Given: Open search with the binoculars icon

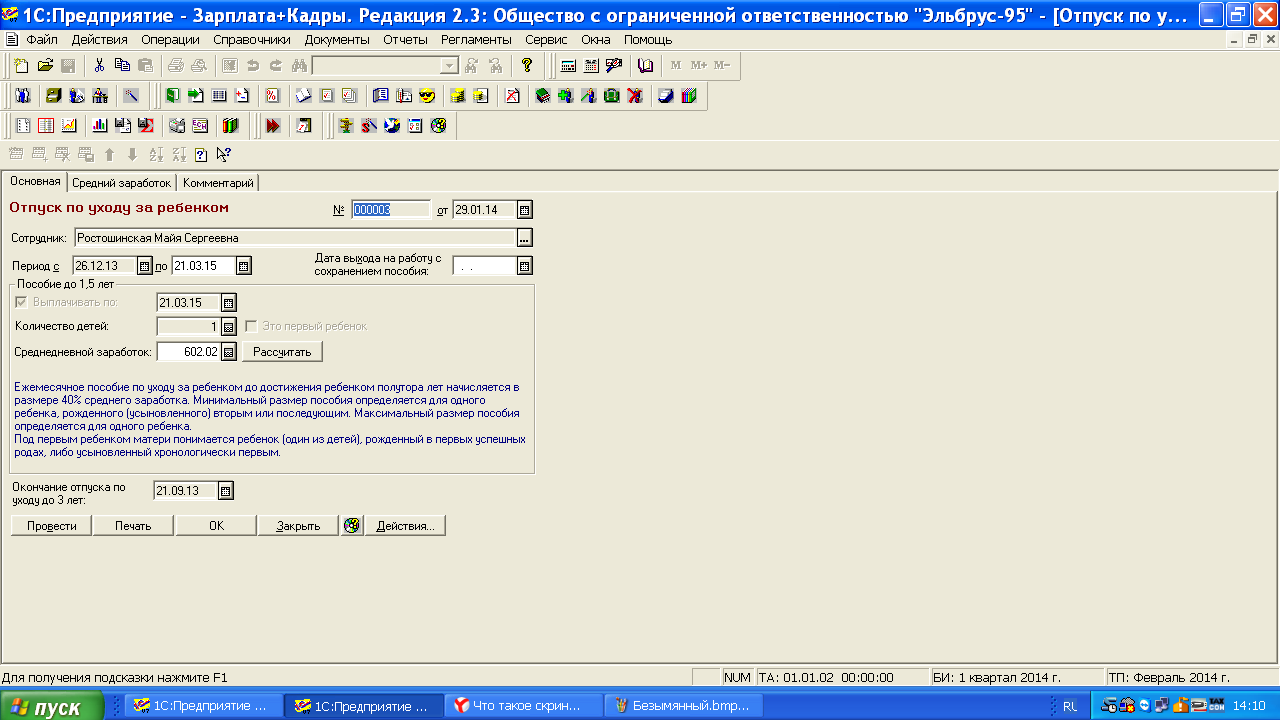Looking at the screenshot, I should pos(299,66).
